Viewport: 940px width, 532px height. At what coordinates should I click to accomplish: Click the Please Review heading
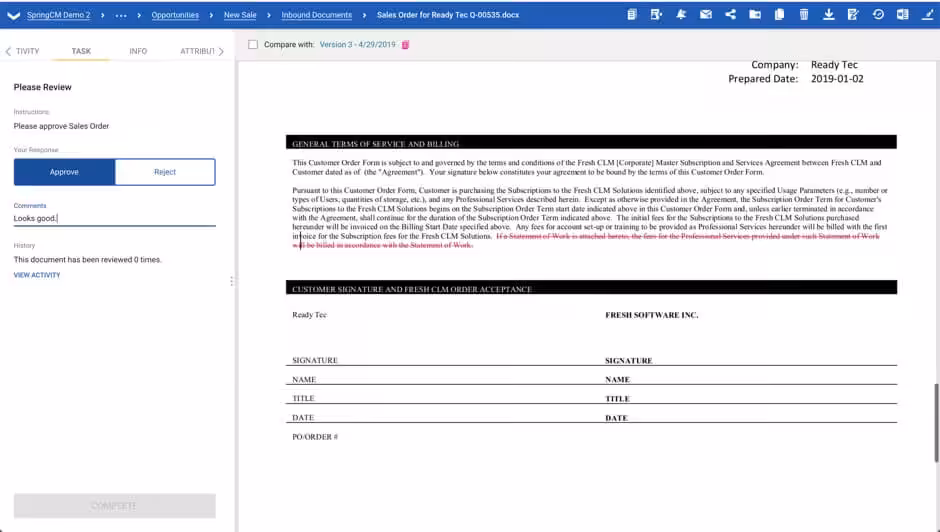point(43,87)
